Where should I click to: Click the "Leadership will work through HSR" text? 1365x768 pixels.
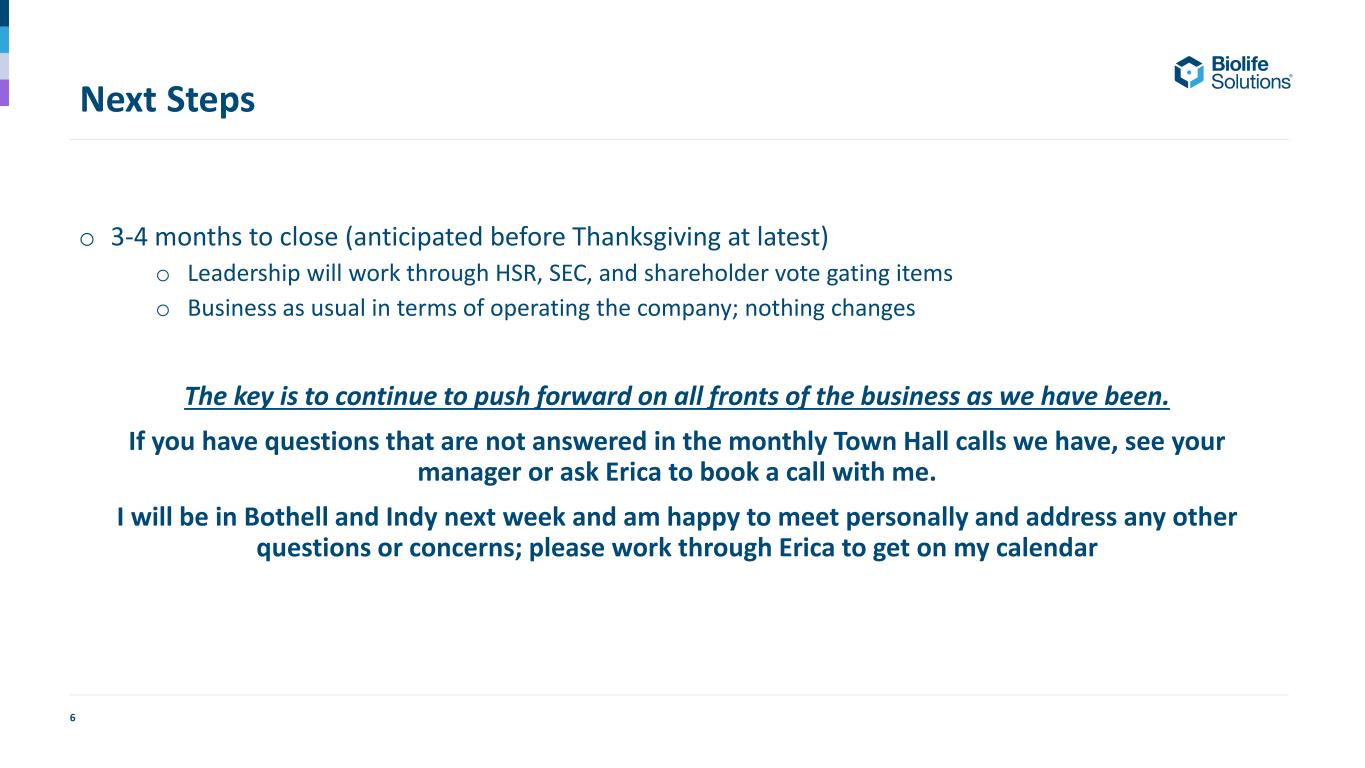[570, 273]
